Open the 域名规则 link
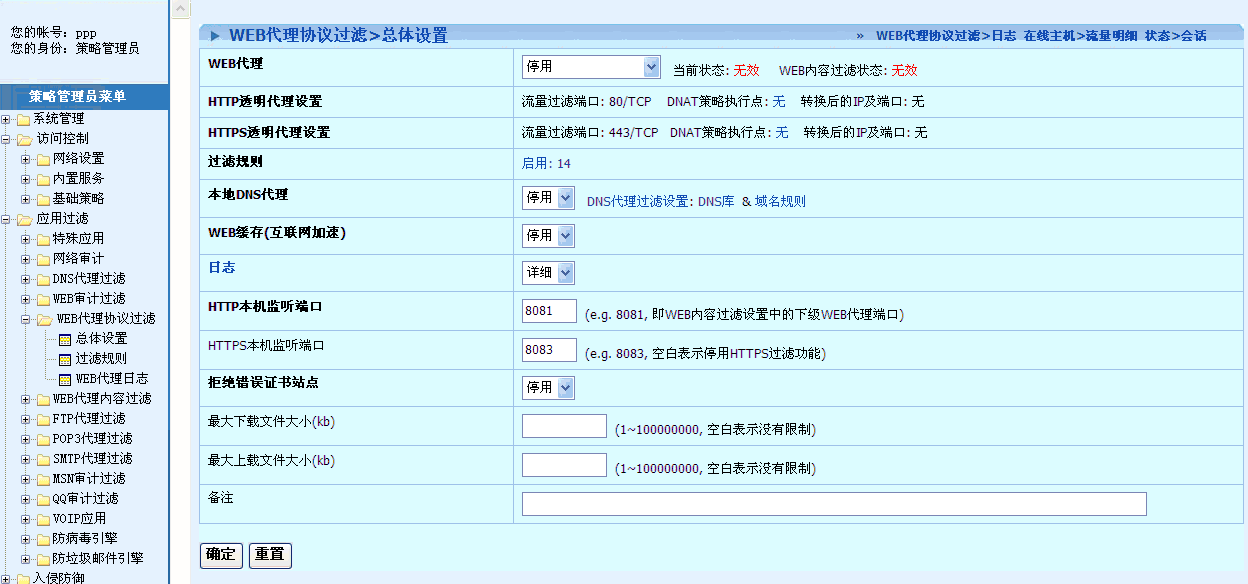This screenshot has width=1248, height=584. pos(780,201)
